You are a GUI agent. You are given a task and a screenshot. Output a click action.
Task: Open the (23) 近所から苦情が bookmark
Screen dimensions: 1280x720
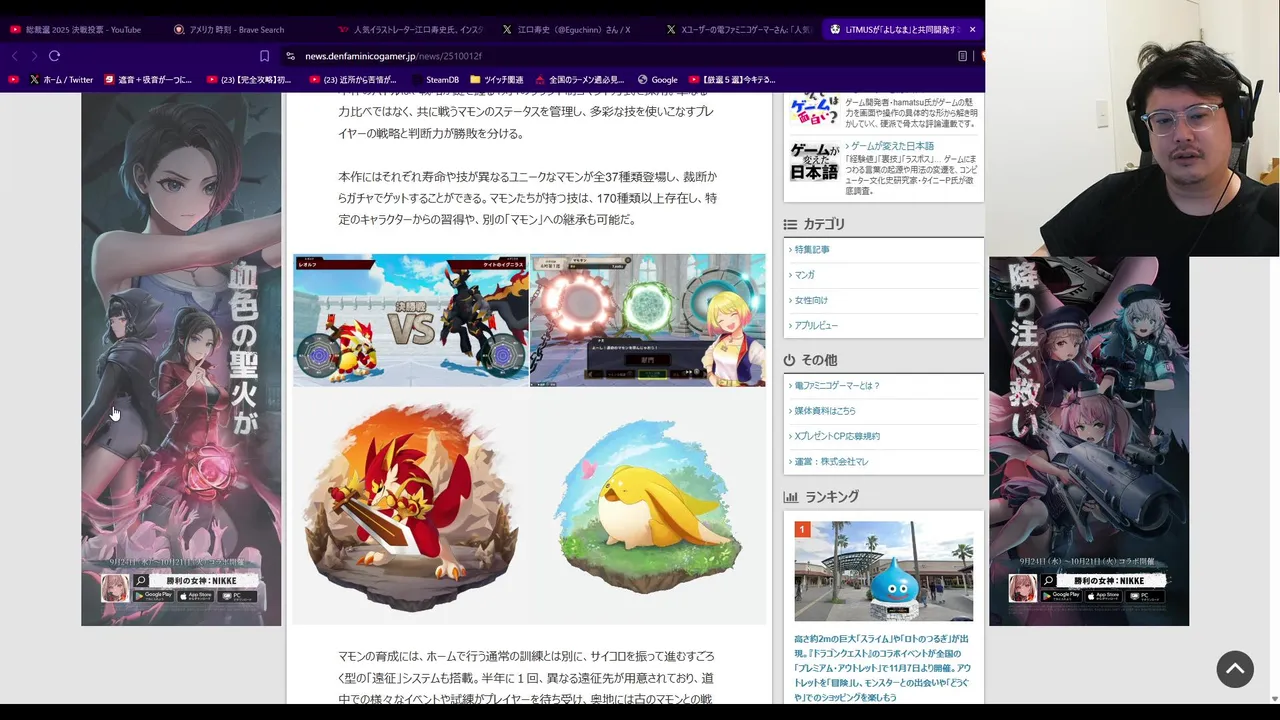(353, 80)
